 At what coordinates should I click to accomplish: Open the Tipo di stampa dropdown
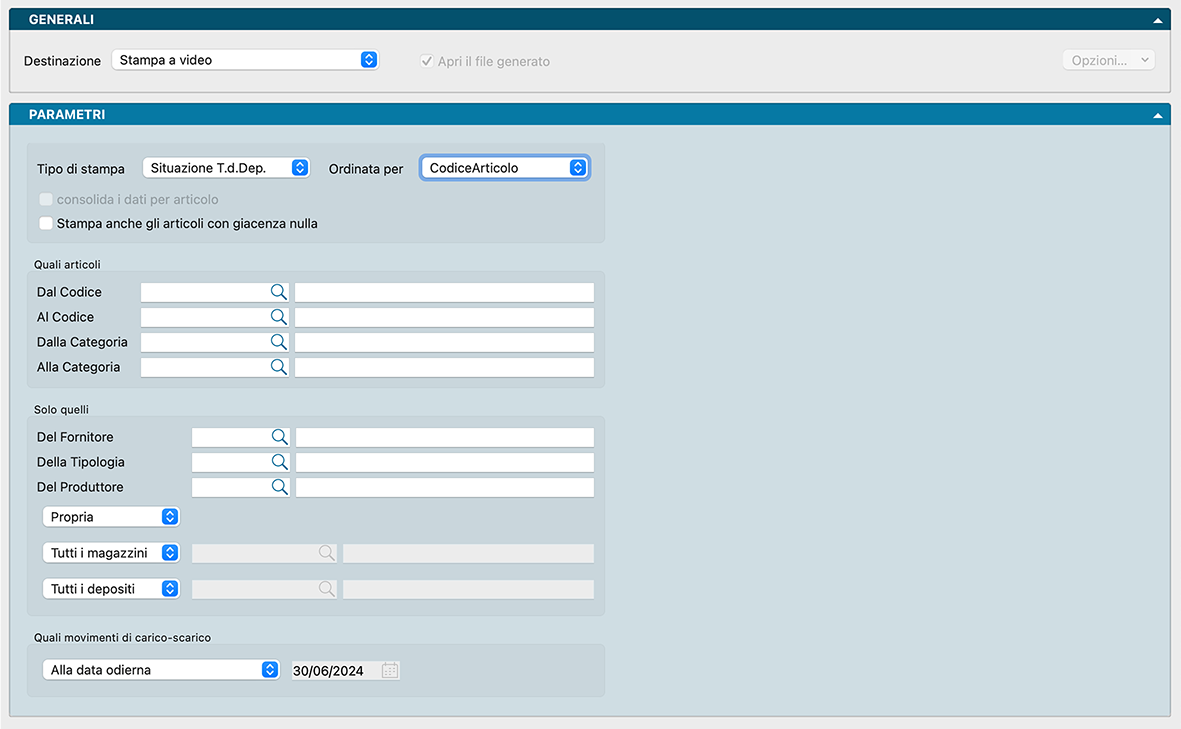point(226,168)
